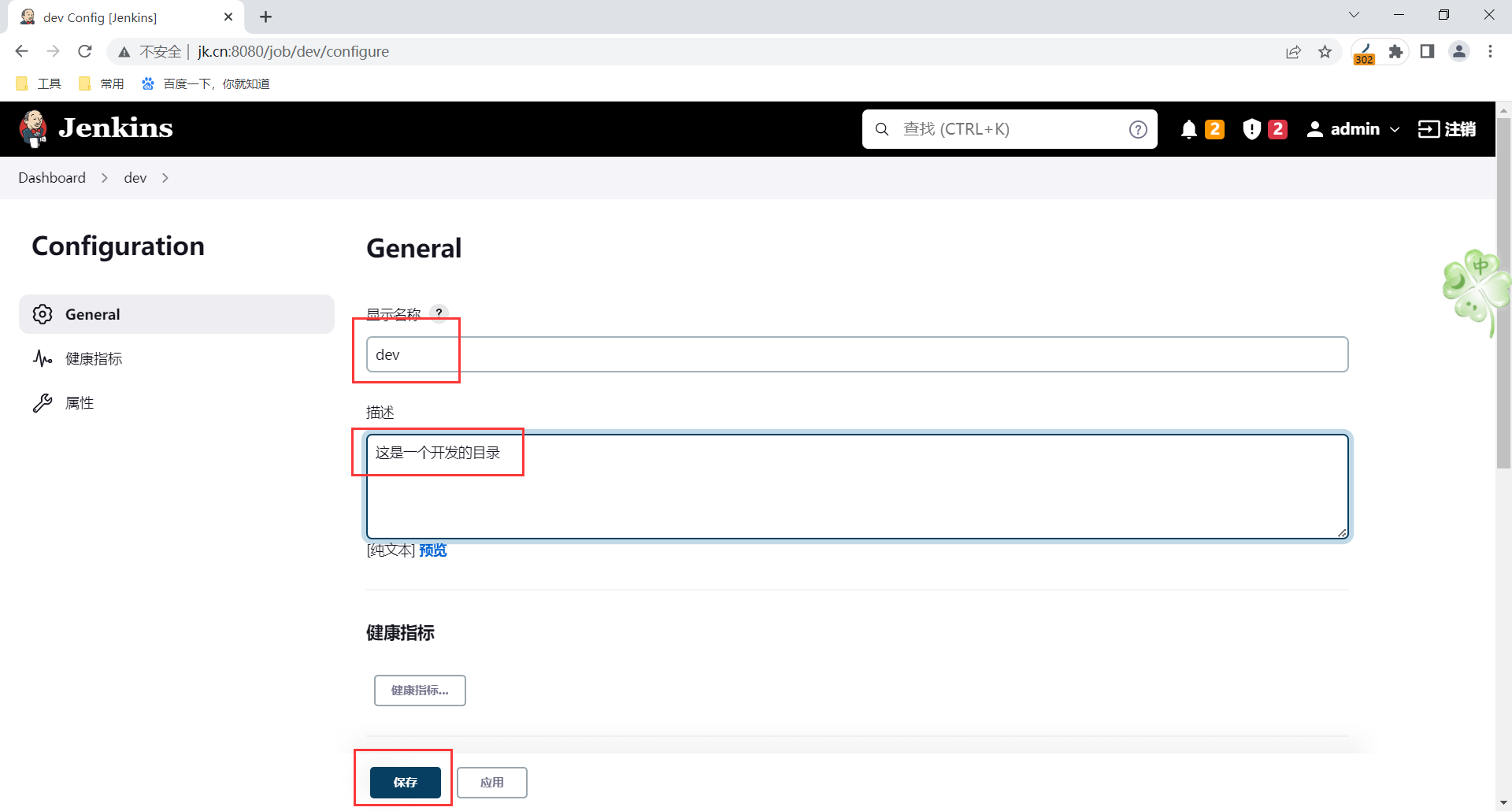This screenshot has height=811, width=1512.
Task: Click the scrollbar up arrow
Action: [x=1503, y=110]
